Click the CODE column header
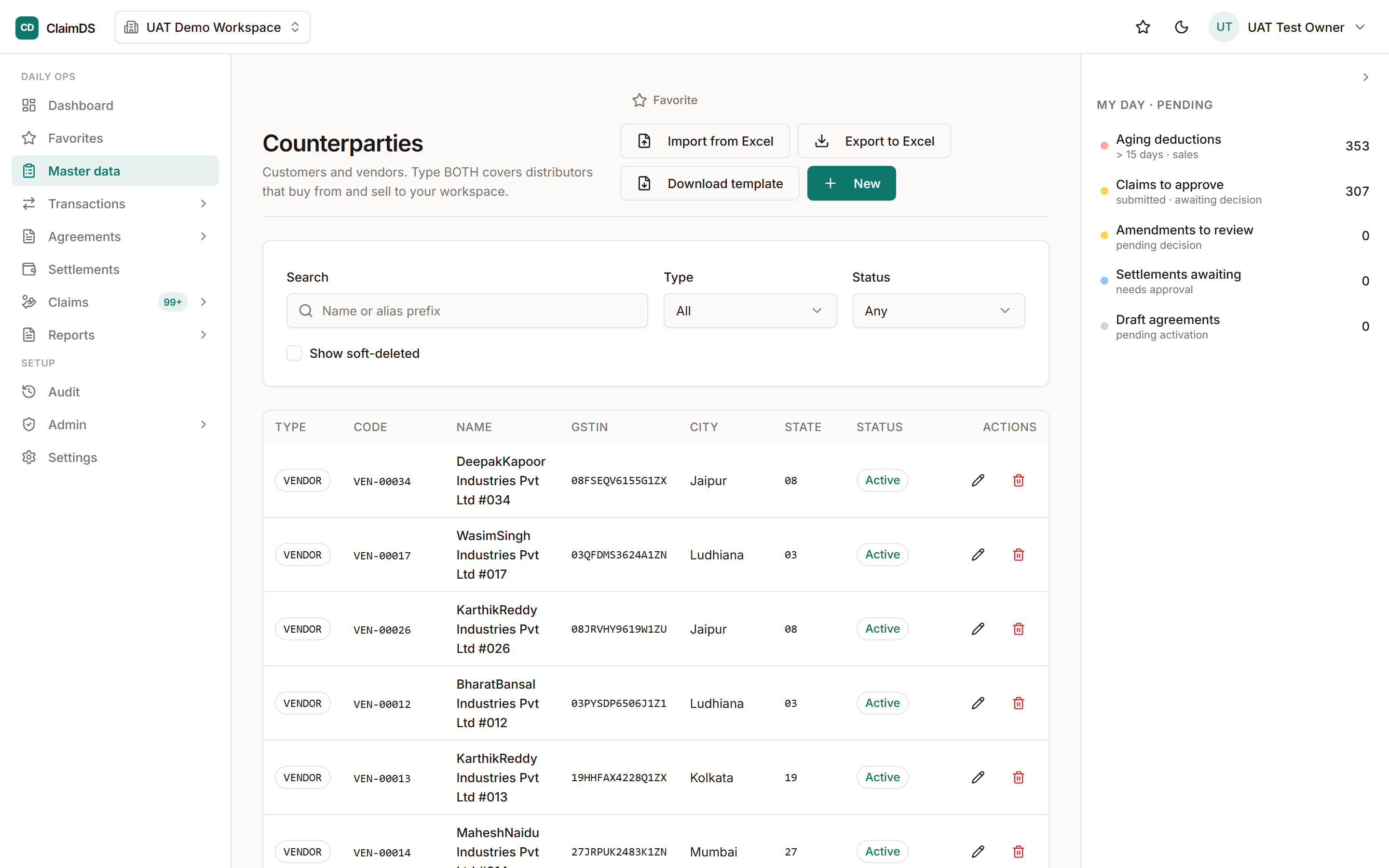The image size is (1389, 868). 370,427
